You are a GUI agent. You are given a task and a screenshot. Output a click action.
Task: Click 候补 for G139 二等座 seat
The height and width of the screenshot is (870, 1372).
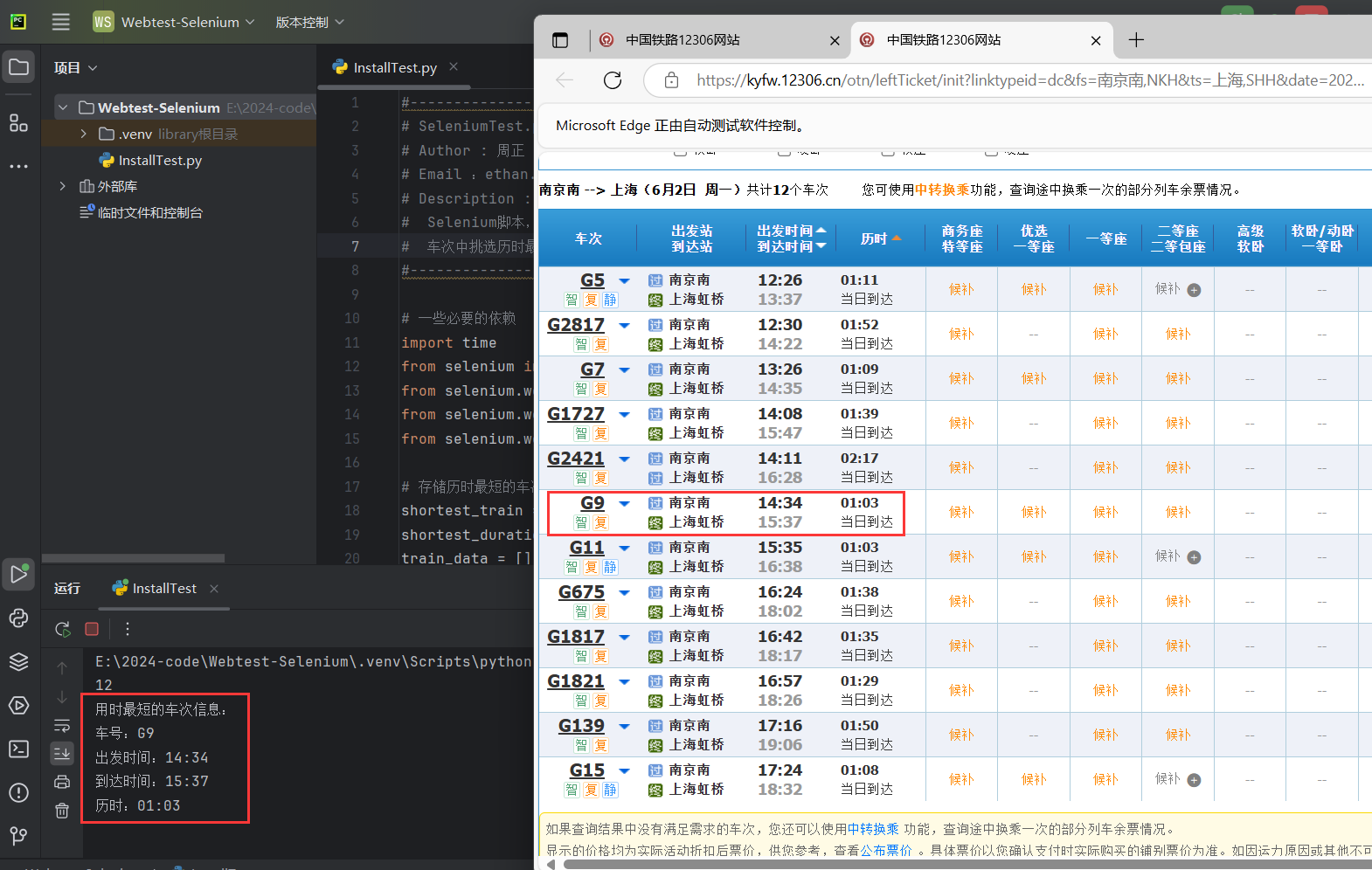(x=1178, y=735)
